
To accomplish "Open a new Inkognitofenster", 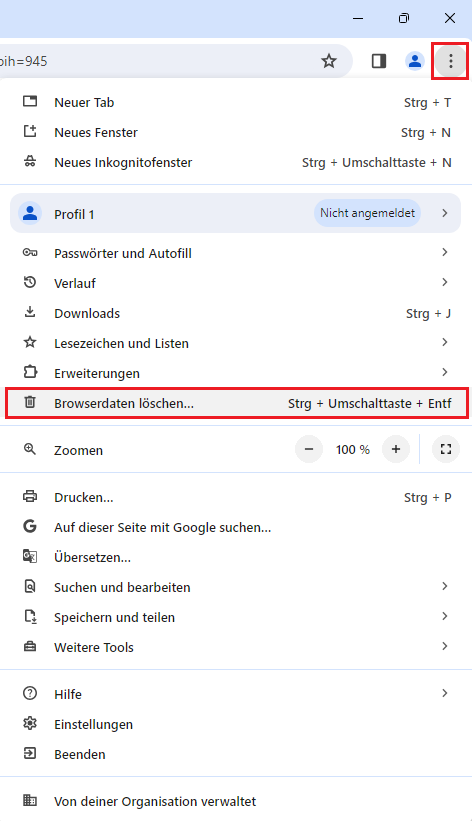I will pyautogui.click(x=236, y=162).
